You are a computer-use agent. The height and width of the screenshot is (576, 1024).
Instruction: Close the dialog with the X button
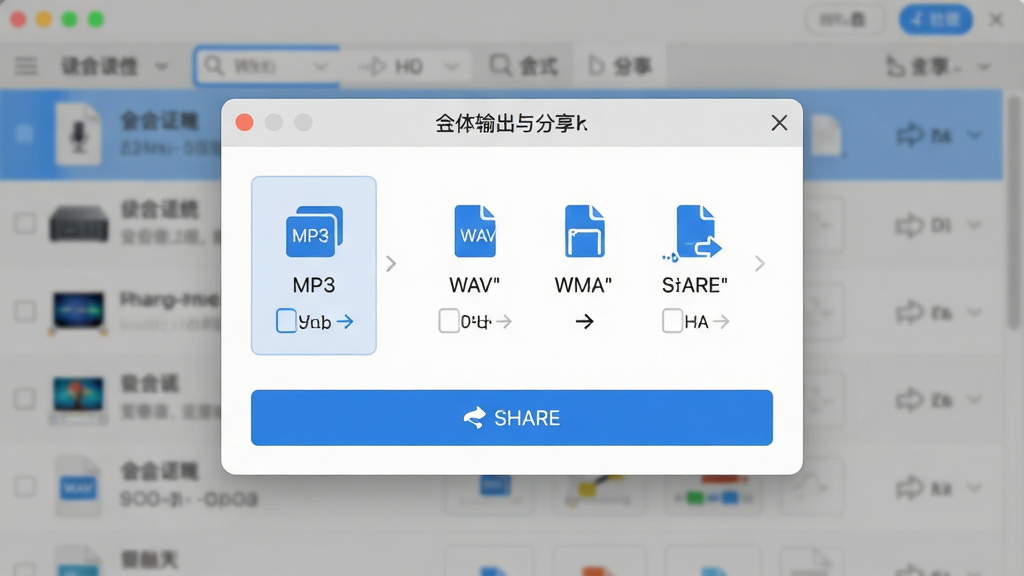point(779,123)
